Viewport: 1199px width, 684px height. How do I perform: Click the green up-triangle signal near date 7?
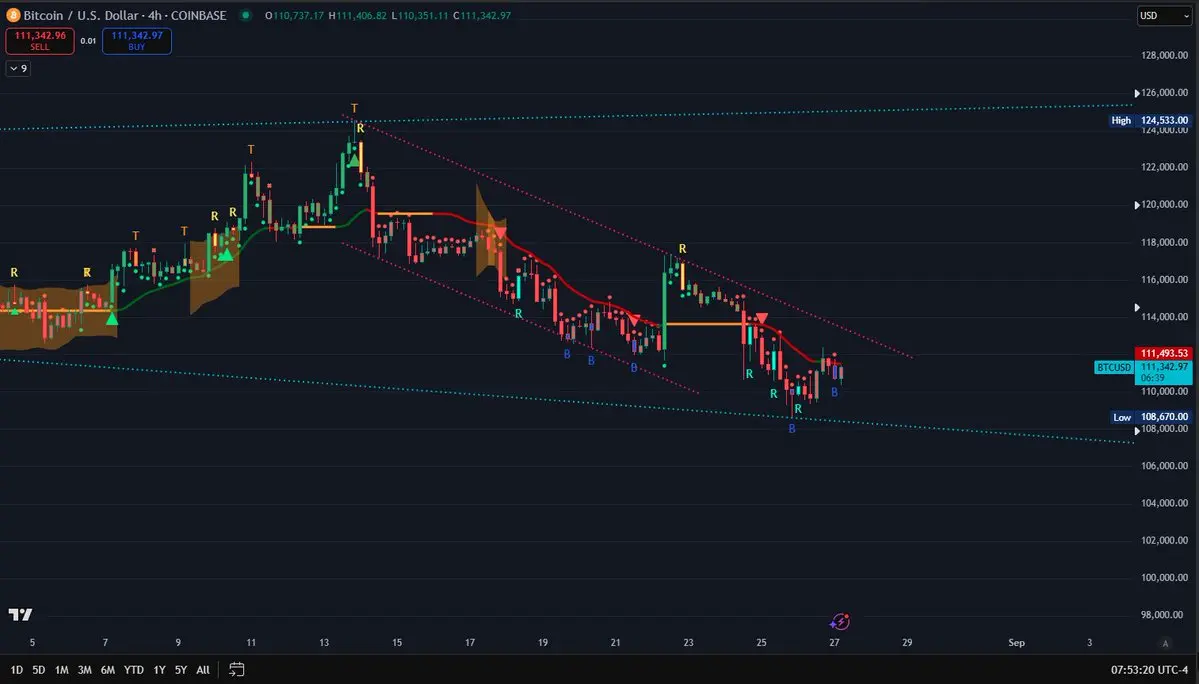[x=112, y=319]
